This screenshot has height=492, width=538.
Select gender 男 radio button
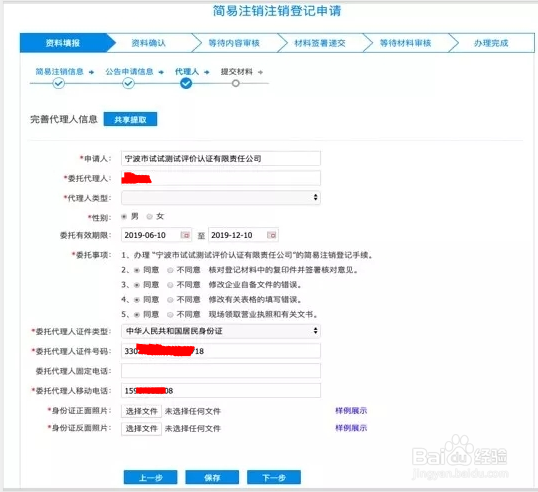pos(124,216)
